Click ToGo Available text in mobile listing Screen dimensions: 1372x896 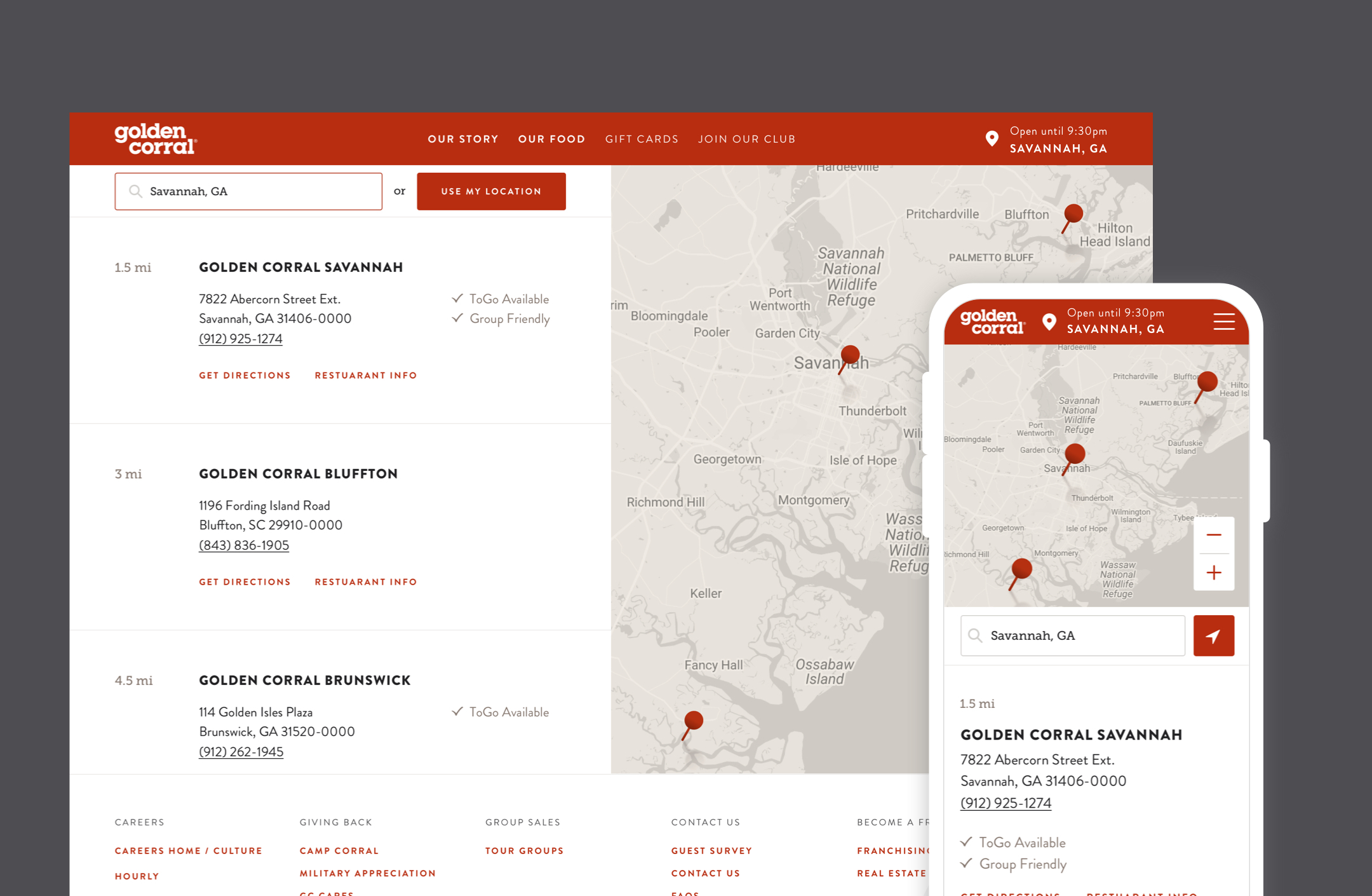point(1022,843)
